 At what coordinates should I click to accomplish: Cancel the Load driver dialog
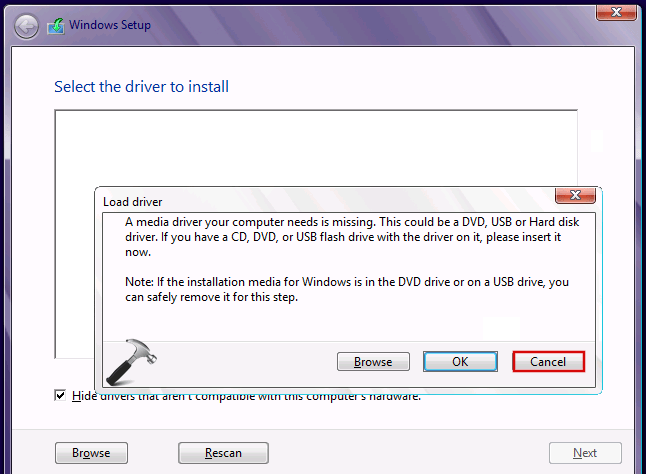click(548, 362)
